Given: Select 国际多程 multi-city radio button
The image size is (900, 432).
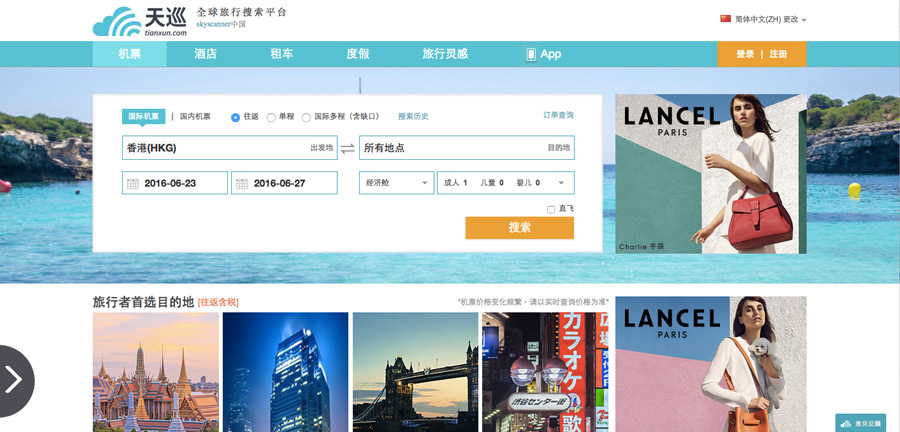Looking at the screenshot, I should (307, 118).
